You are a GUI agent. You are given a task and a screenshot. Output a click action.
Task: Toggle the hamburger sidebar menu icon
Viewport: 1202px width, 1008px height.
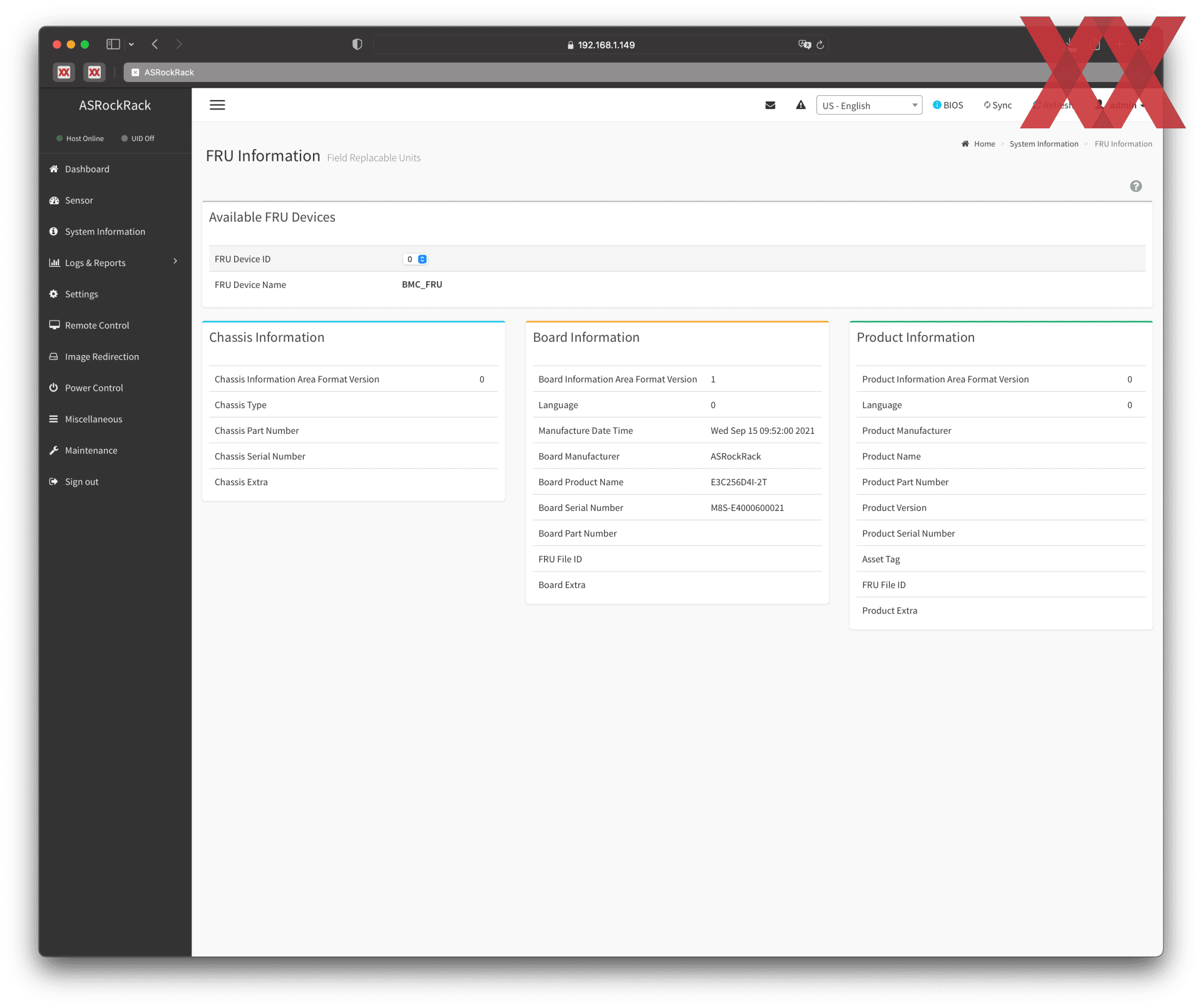217,105
